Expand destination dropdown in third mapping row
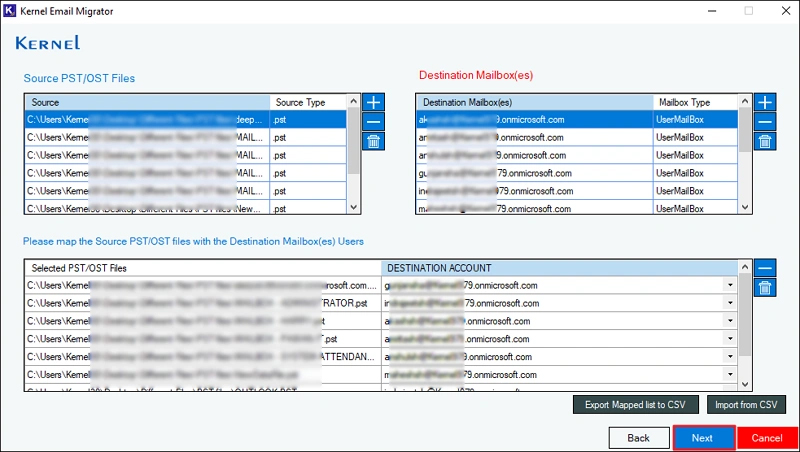Screen dimensions: 800x452 730,321
